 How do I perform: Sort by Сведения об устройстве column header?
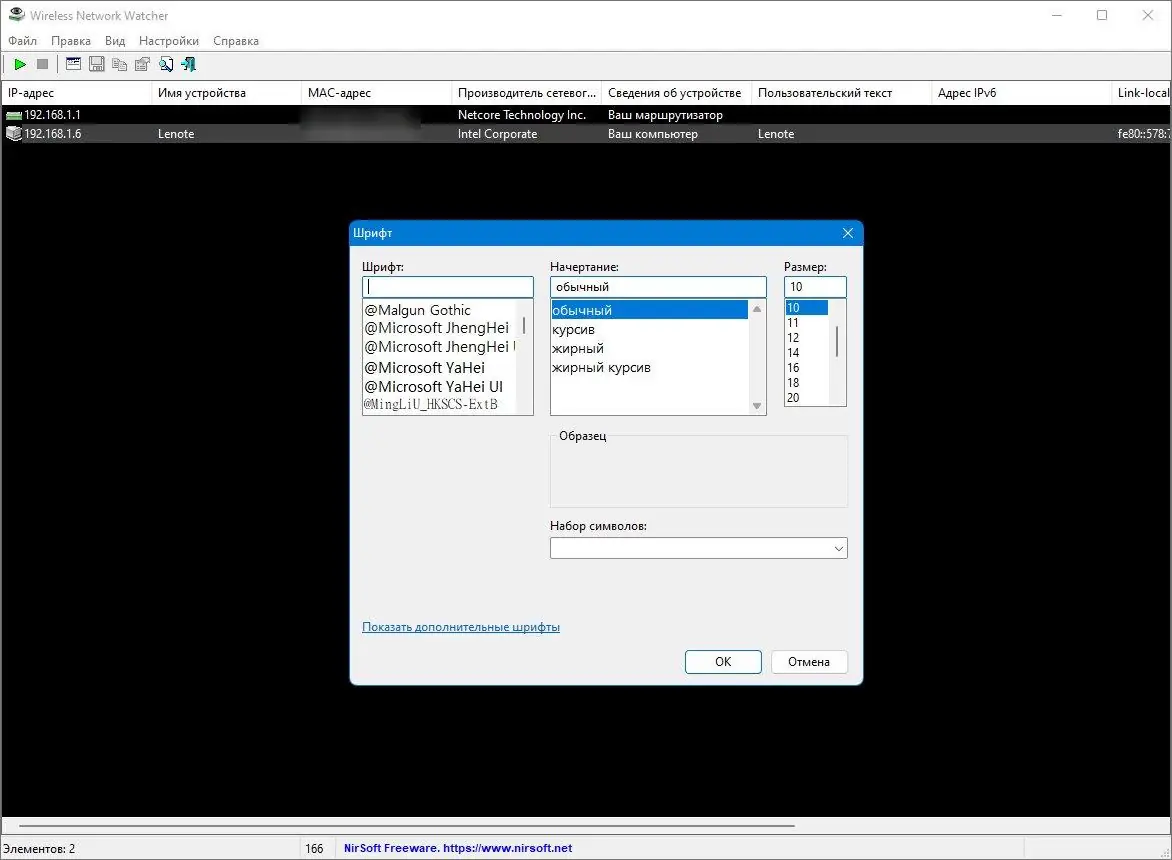click(676, 93)
